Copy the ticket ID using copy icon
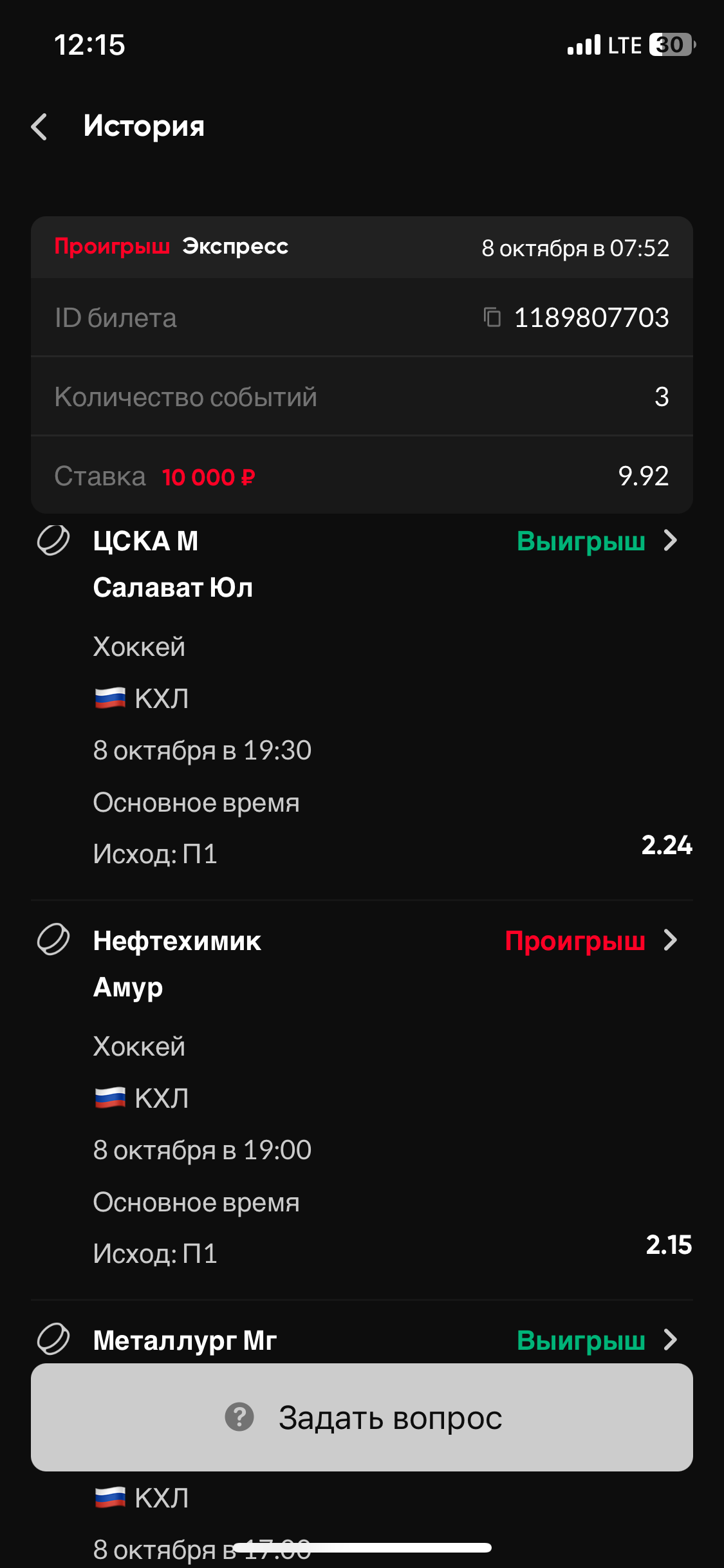Viewport: 724px width, 1568px height. click(492, 317)
